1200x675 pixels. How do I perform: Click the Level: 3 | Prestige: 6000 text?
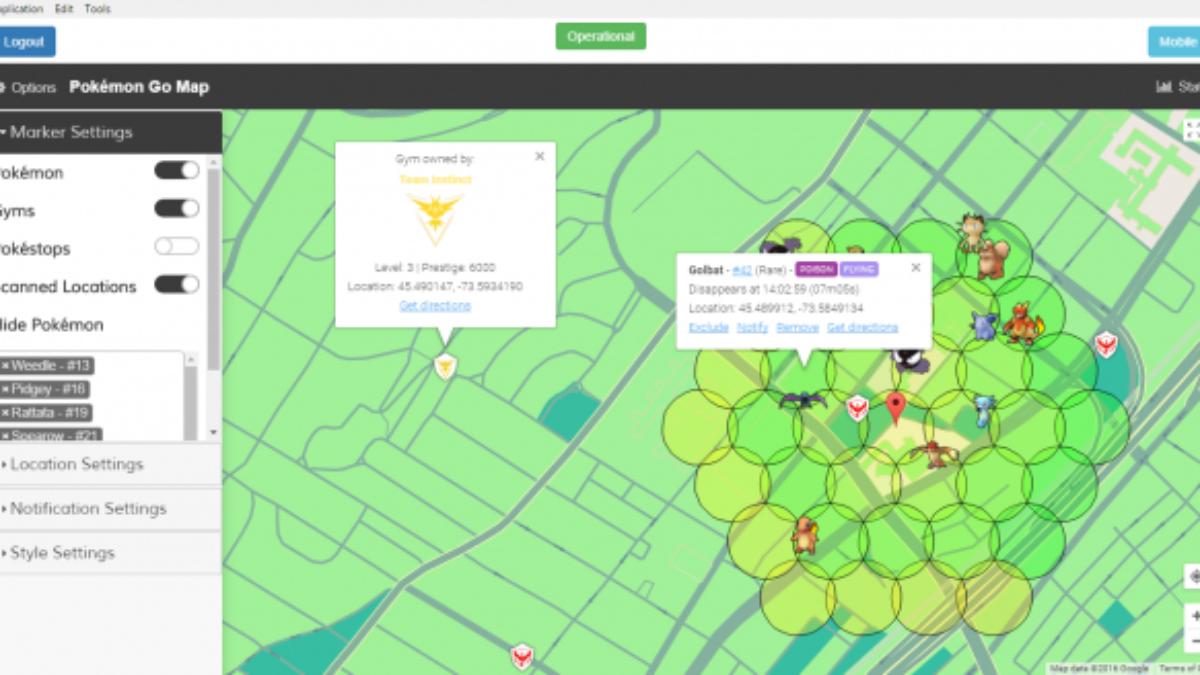[x=435, y=268]
